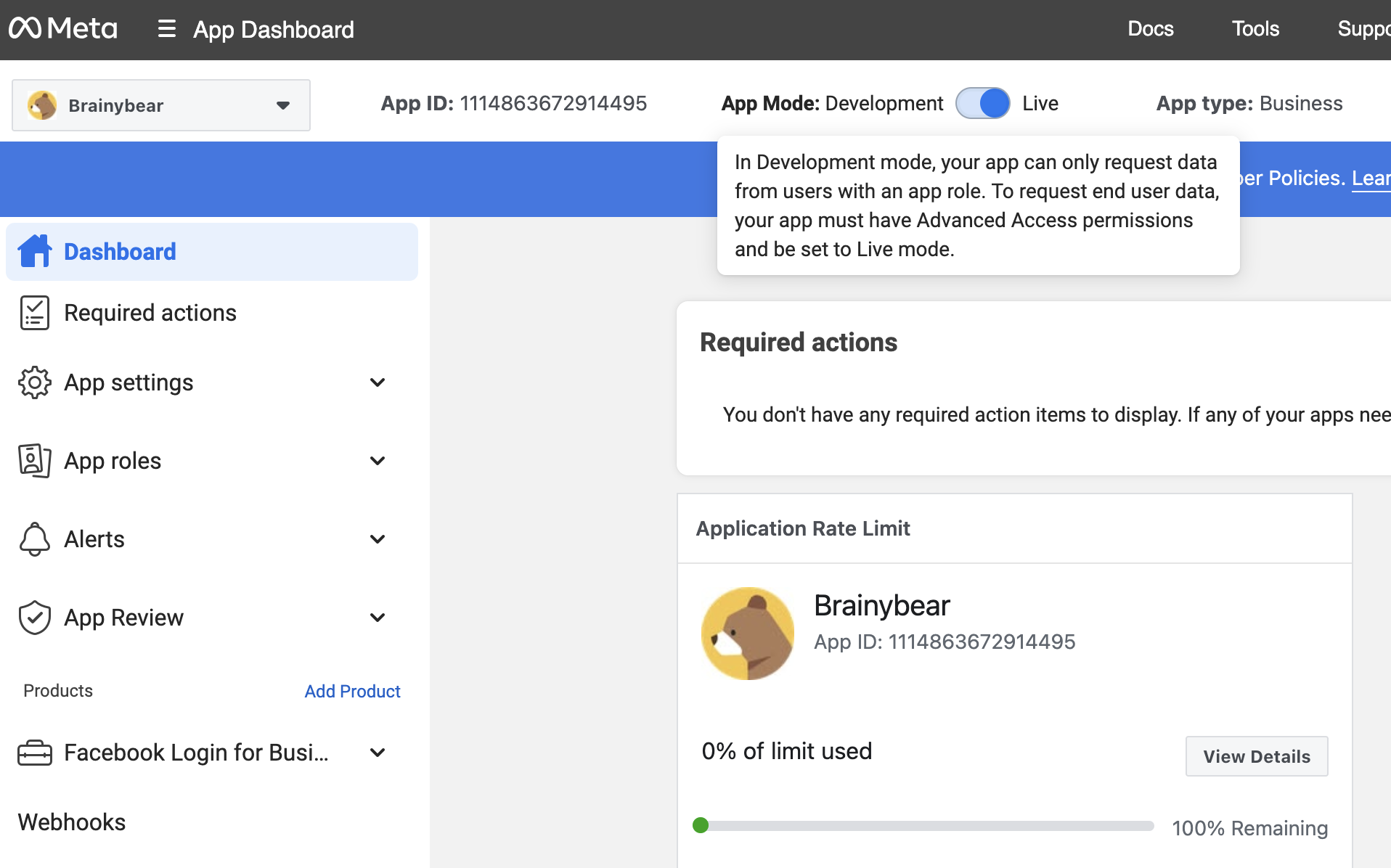
Task: Click the App type: Business label
Action: pyautogui.click(x=1249, y=103)
